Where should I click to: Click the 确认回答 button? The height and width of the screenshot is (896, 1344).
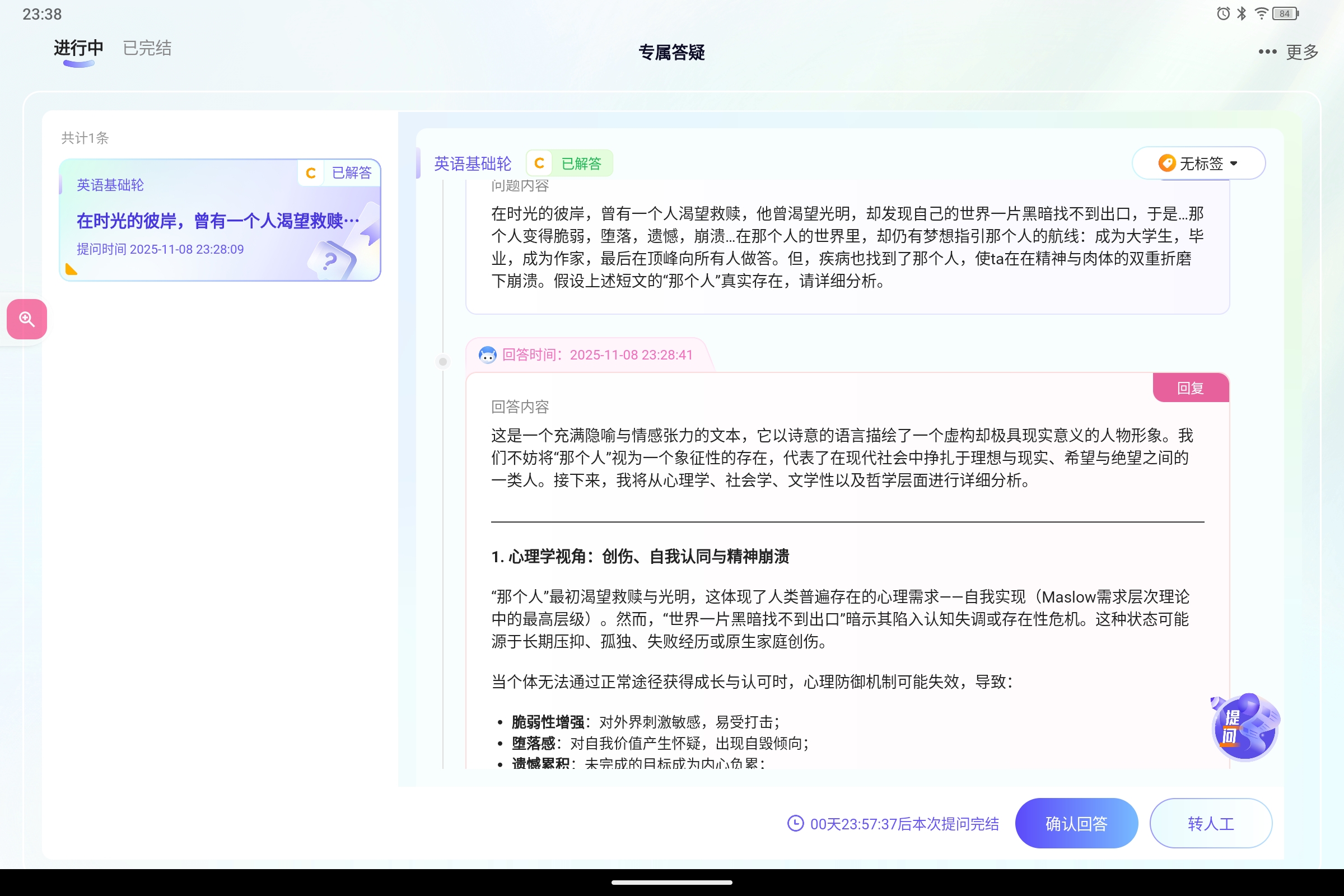point(1076,823)
